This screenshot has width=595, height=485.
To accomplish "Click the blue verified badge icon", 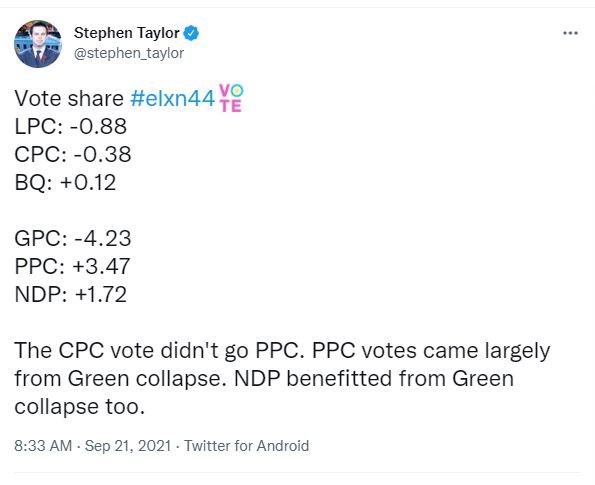I will pyautogui.click(x=191, y=33).
